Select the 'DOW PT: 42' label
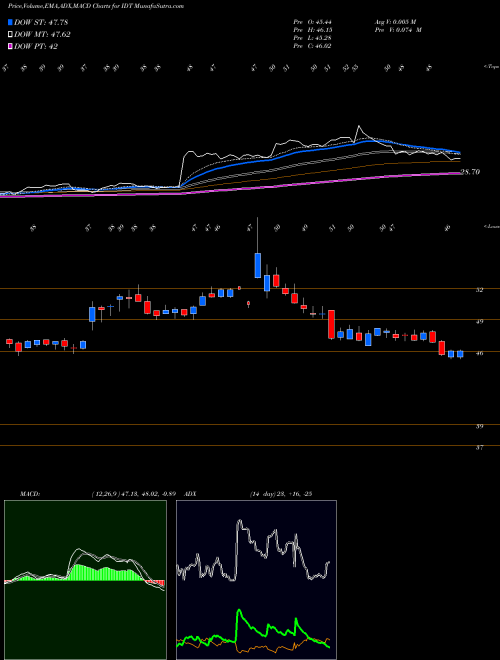Image resolution: width=500 pixels, height=660 pixels. pyautogui.click(x=36, y=46)
